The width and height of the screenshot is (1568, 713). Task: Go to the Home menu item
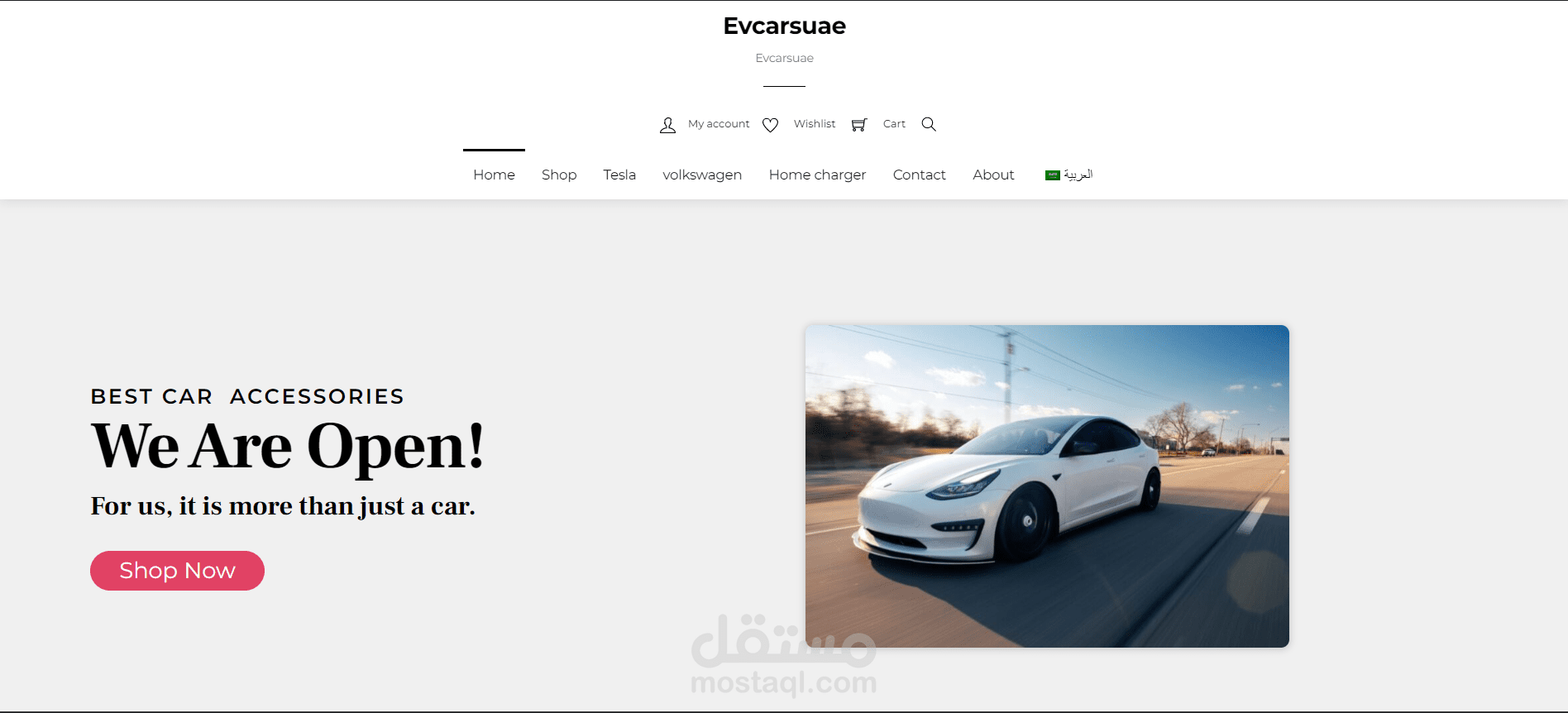[494, 175]
